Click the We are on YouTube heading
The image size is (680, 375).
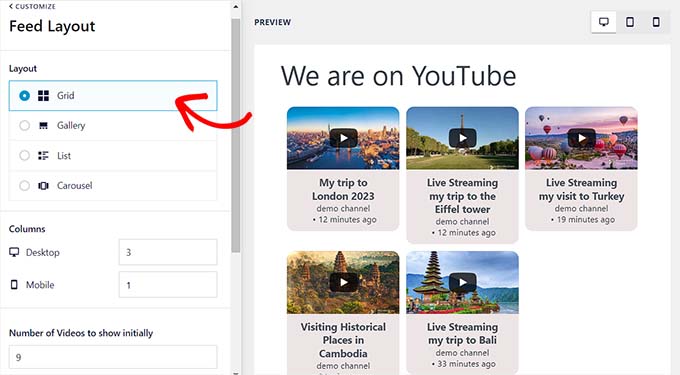pos(399,76)
